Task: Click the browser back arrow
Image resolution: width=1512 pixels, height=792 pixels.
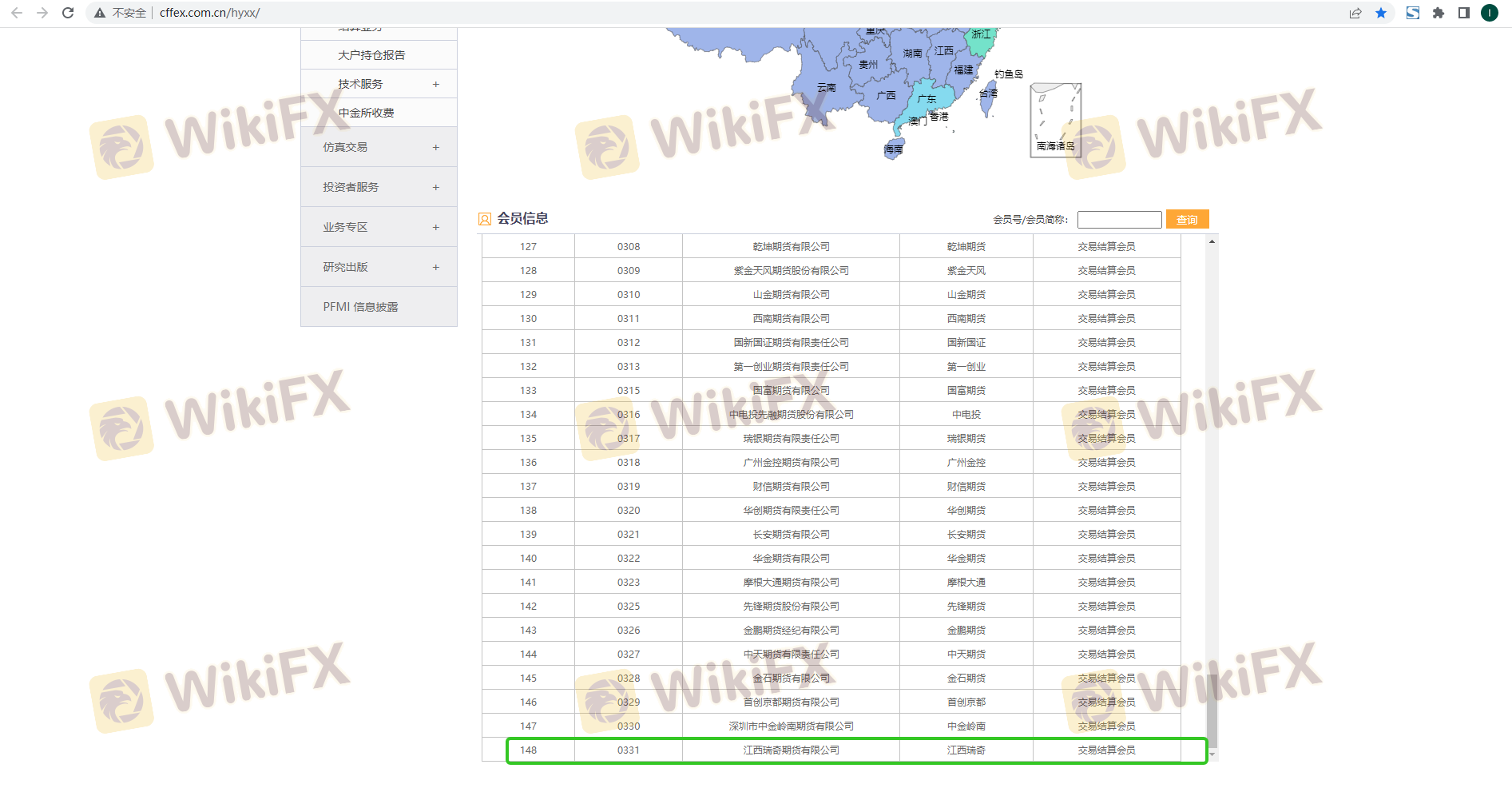Action: pyautogui.click(x=17, y=13)
